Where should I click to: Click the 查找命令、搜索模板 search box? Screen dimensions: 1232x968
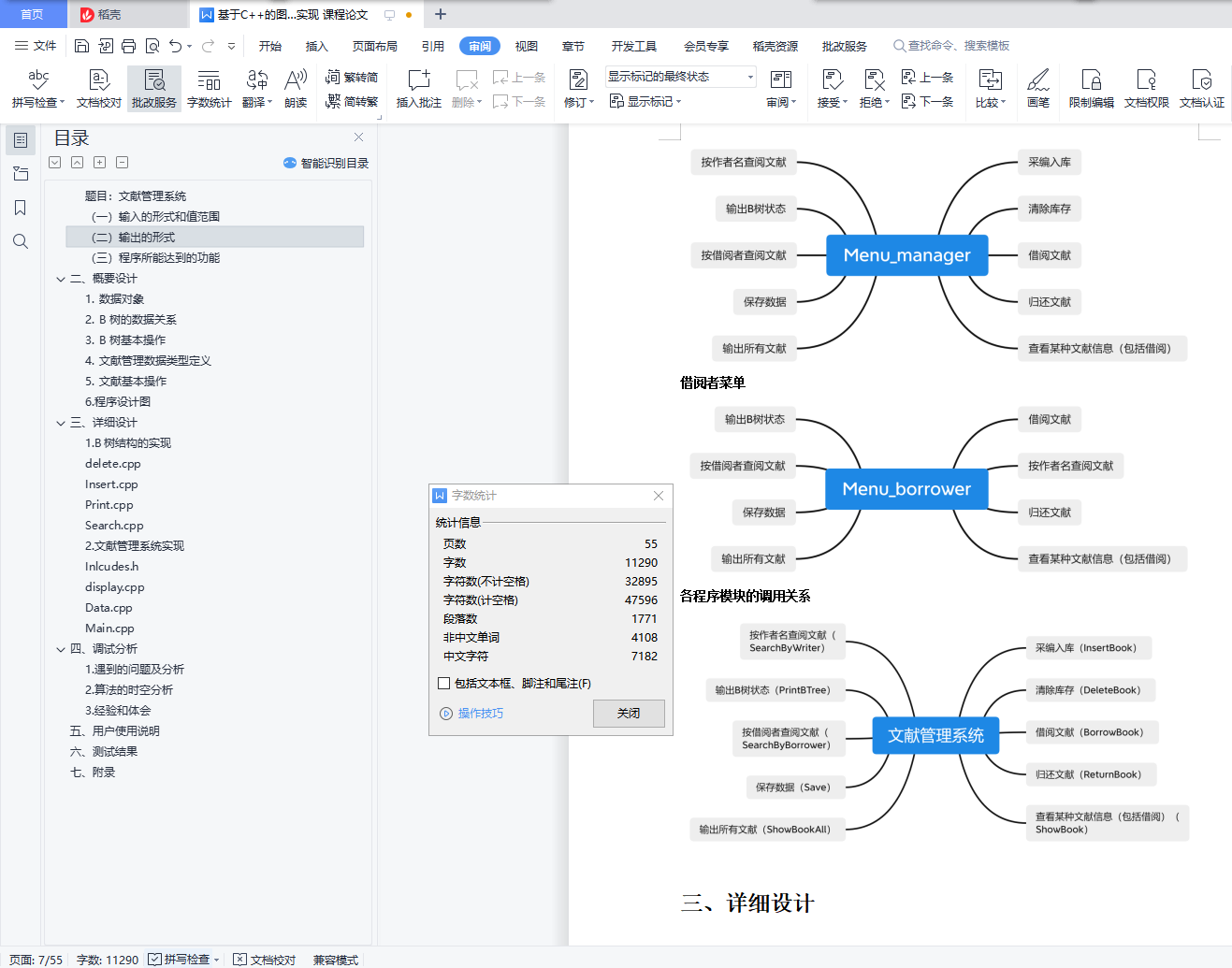pos(951,46)
